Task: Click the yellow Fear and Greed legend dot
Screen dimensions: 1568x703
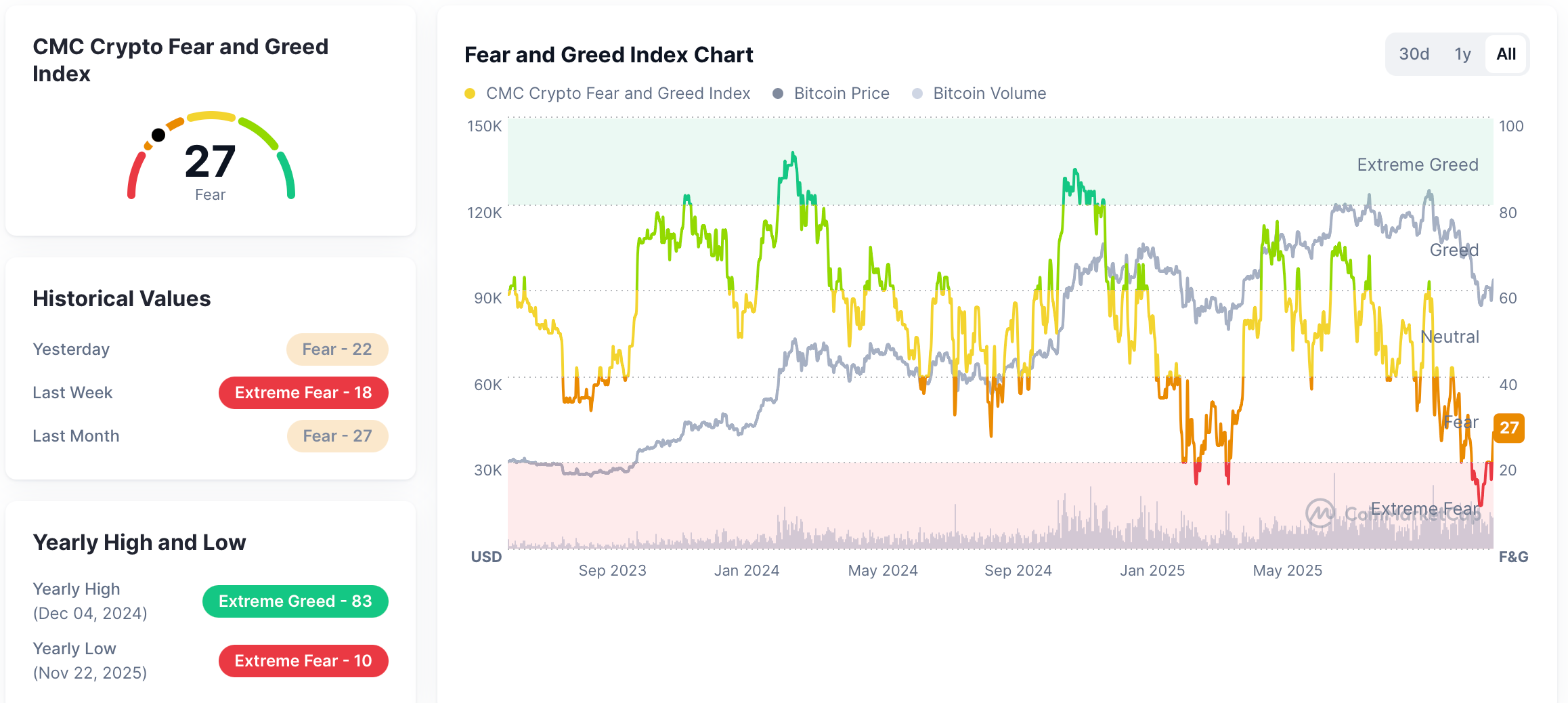Action: tap(471, 93)
